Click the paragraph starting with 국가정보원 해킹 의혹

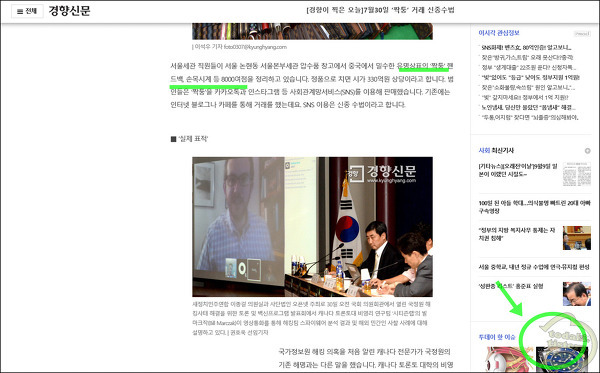click(366, 358)
